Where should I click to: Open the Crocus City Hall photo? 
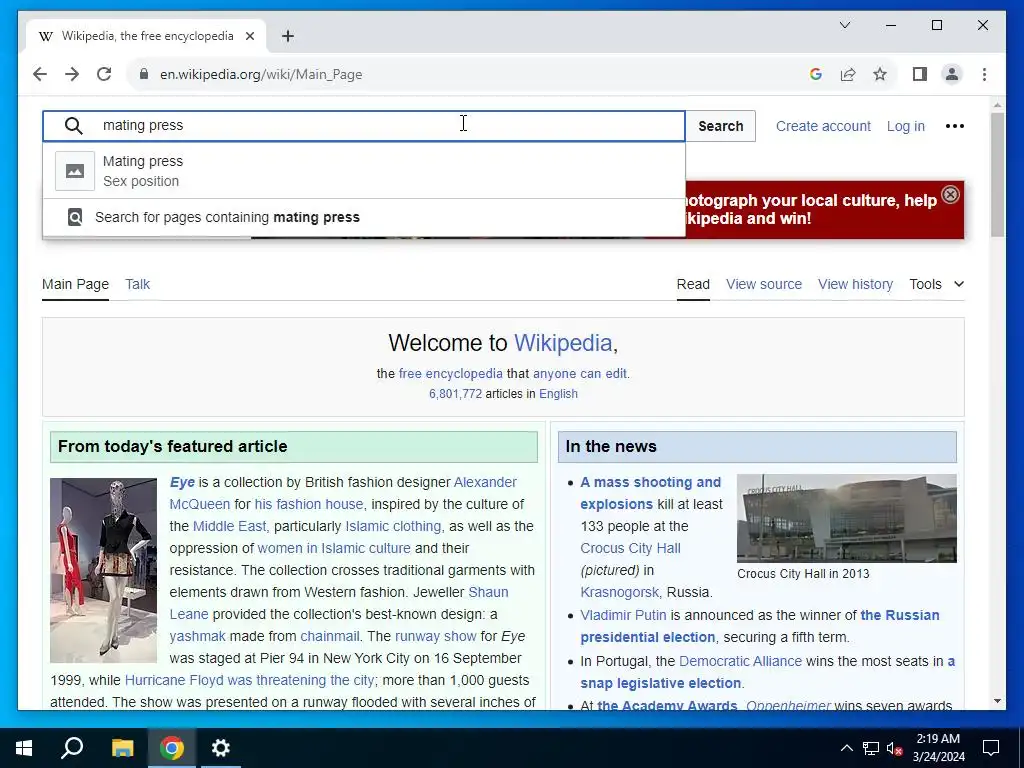(846, 518)
